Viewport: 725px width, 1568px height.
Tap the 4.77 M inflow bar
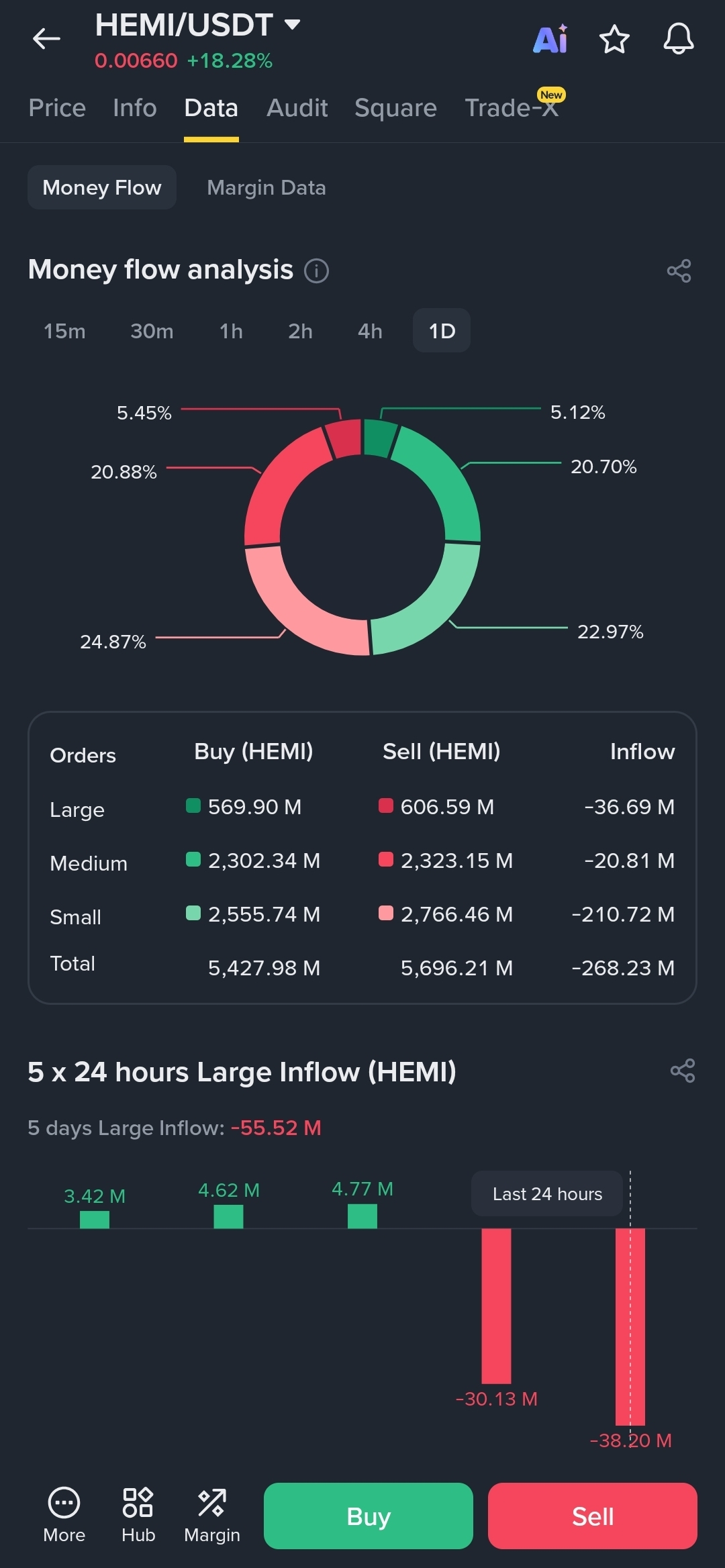point(362,1216)
